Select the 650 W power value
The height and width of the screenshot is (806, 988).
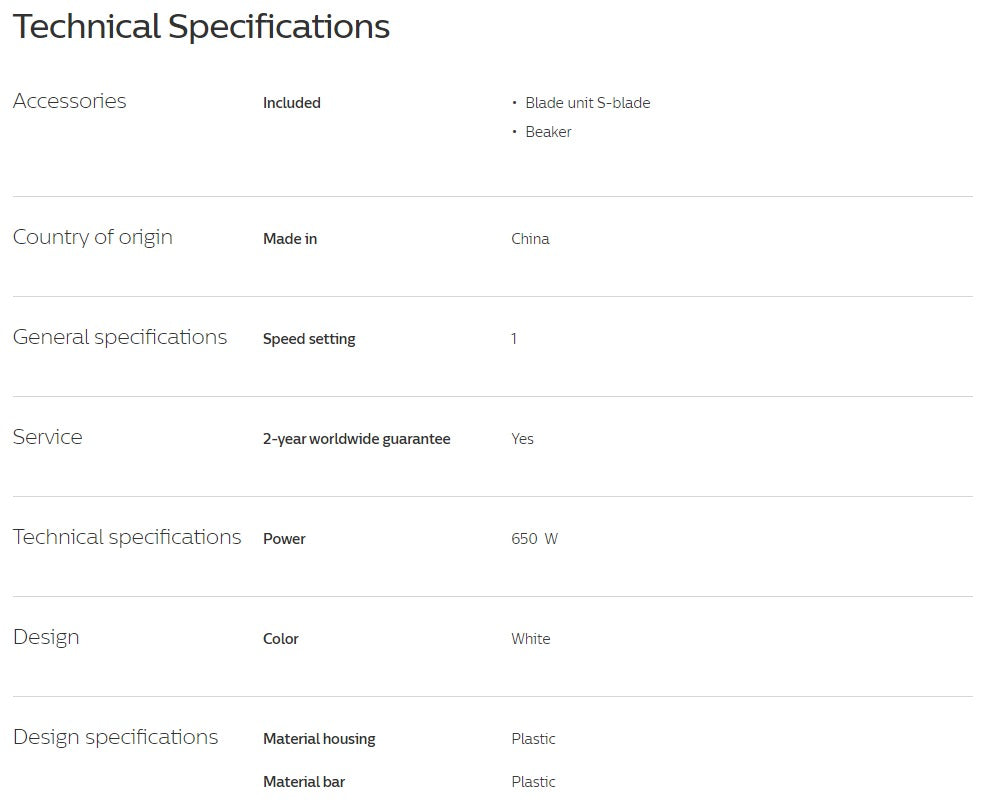click(x=534, y=539)
